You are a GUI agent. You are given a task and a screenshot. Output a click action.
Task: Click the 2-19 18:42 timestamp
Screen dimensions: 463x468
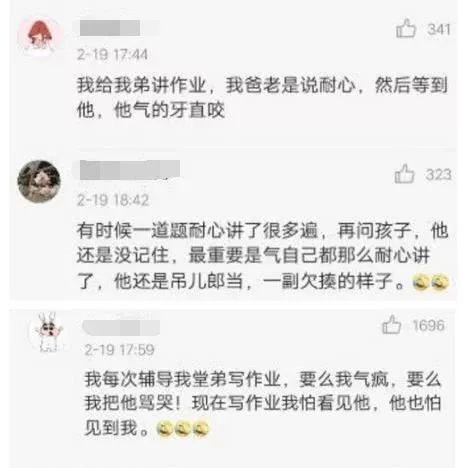tap(113, 200)
